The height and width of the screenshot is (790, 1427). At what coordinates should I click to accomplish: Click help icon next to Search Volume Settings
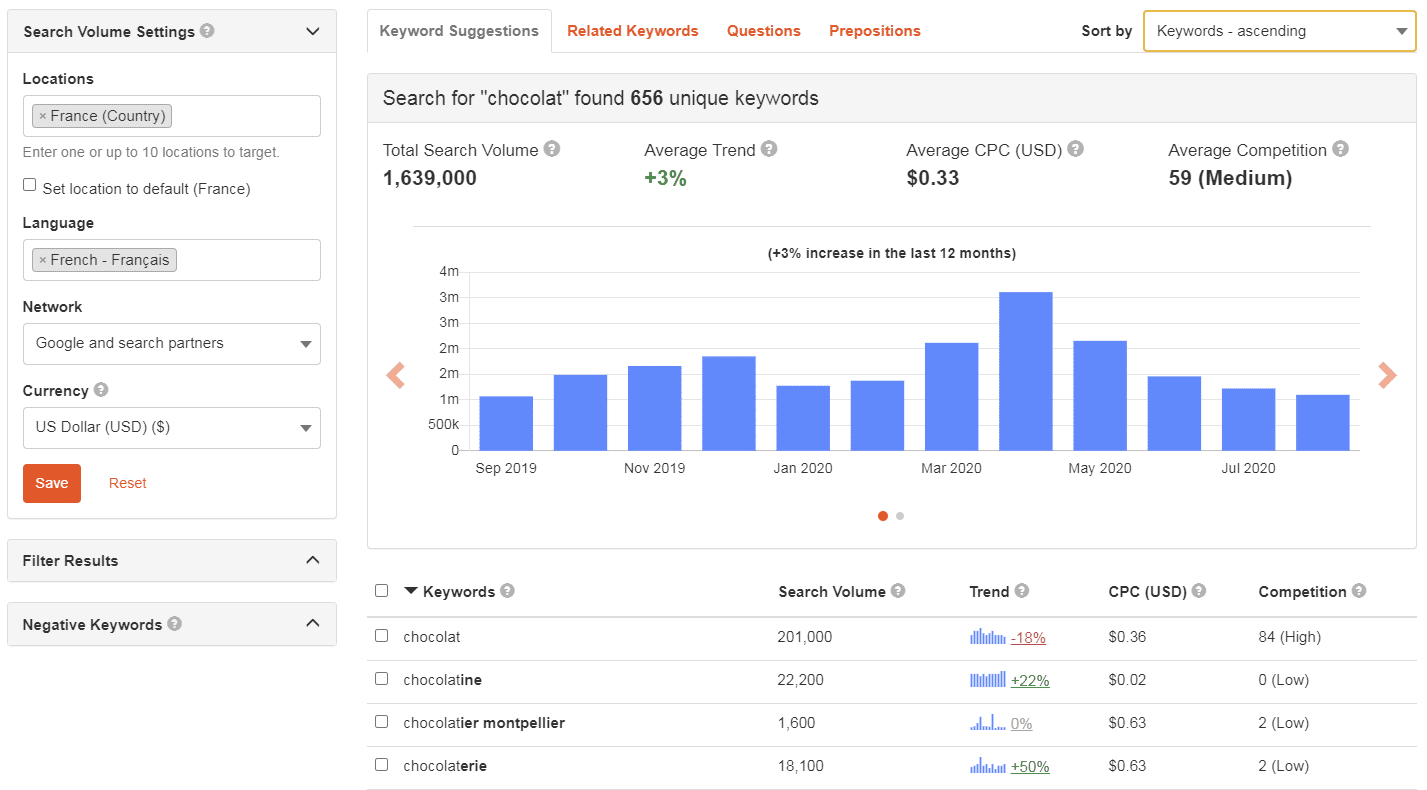[207, 31]
